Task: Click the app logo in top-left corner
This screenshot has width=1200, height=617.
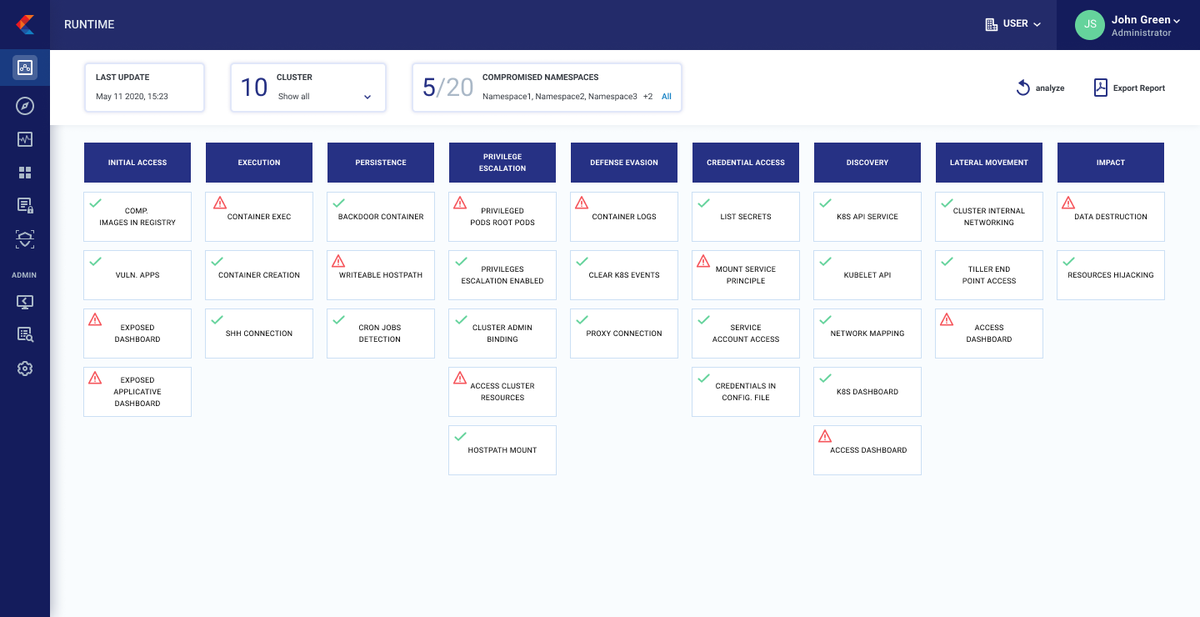Action: click(25, 23)
